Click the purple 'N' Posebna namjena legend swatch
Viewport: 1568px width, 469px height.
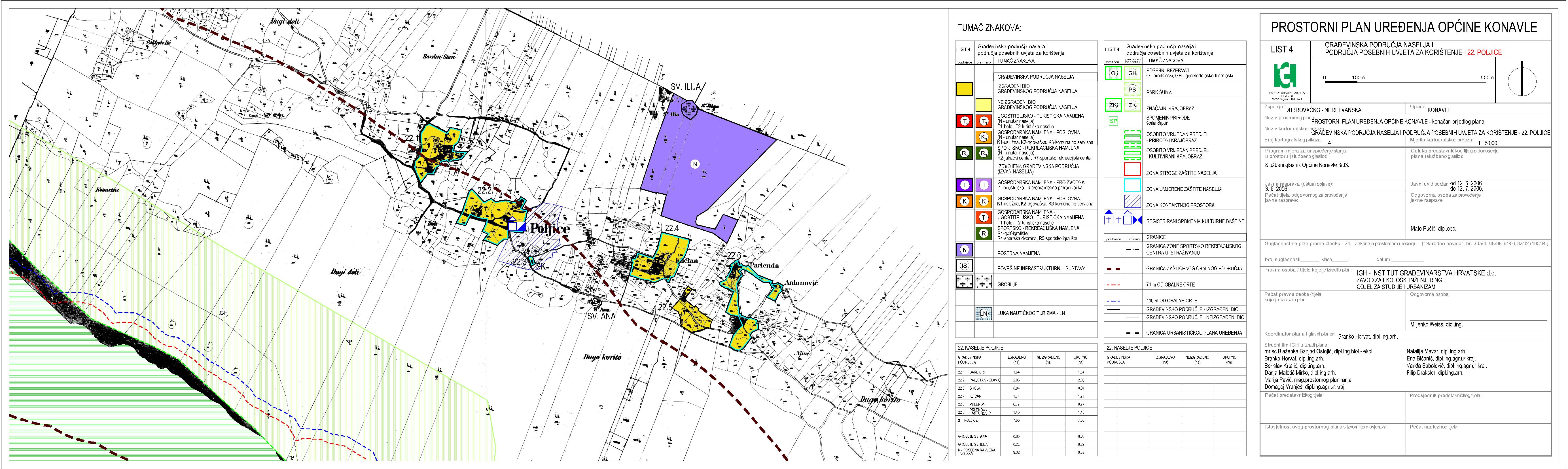(x=964, y=249)
